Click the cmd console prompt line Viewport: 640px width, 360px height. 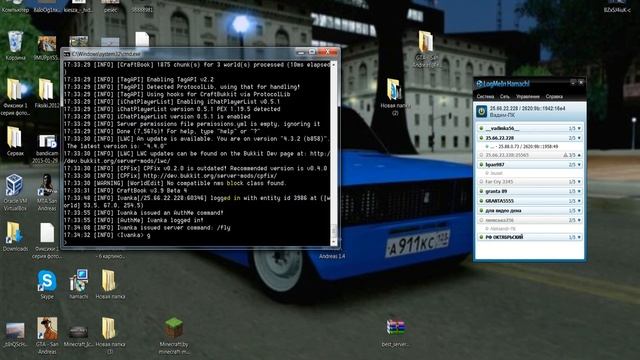[x=197, y=242]
